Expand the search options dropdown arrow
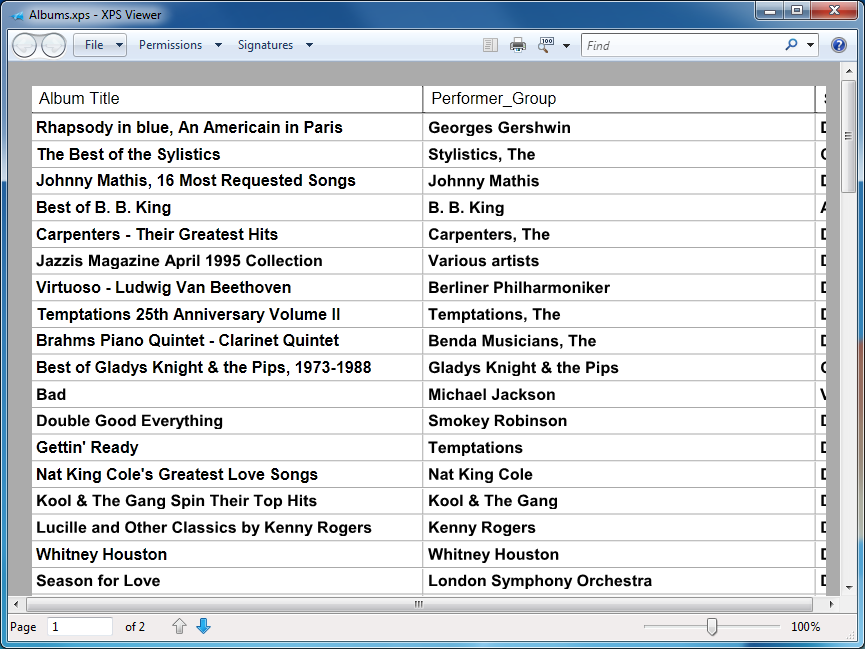865x649 pixels. click(x=809, y=45)
